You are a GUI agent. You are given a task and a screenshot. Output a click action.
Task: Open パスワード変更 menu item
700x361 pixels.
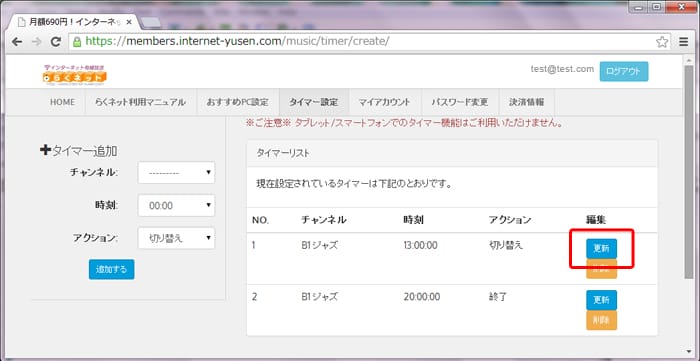tap(459, 102)
